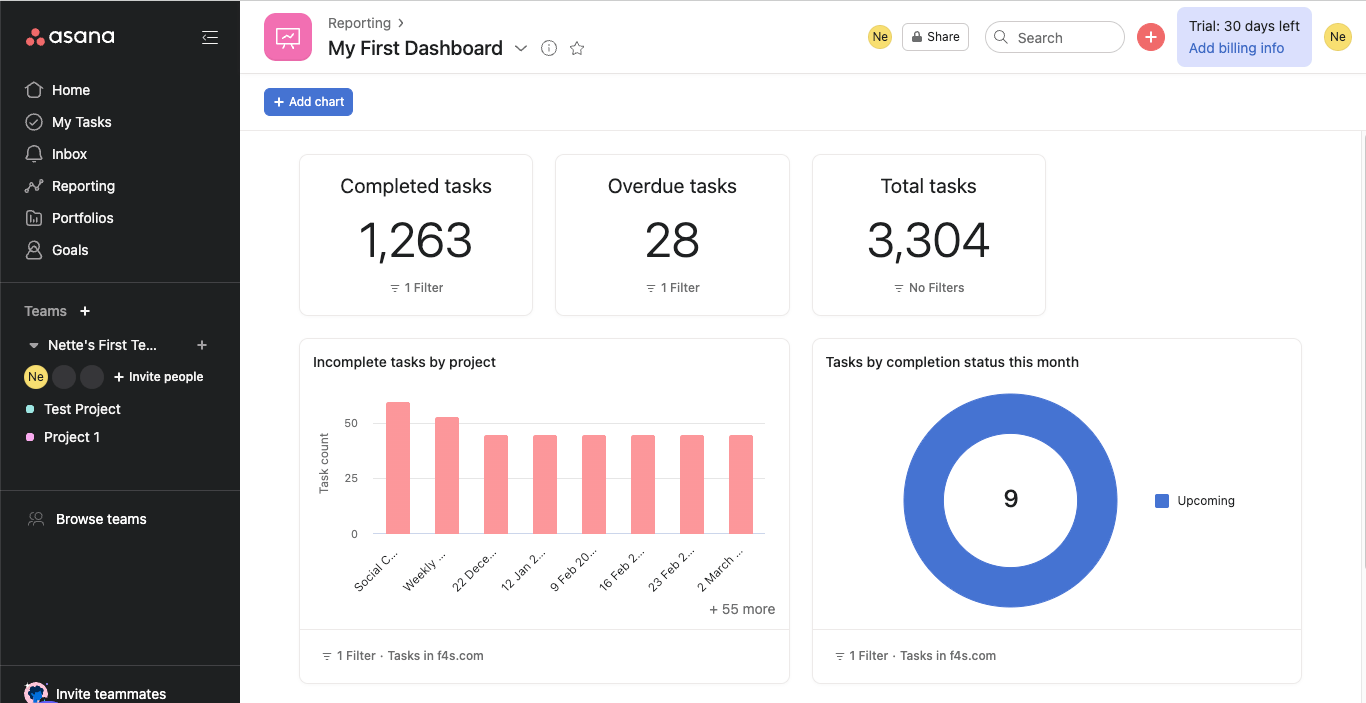Collapse Nette's First Team with the triangle
Image resolution: width=1366 pixels, height=703 pixels.
(x=34, y=345)
